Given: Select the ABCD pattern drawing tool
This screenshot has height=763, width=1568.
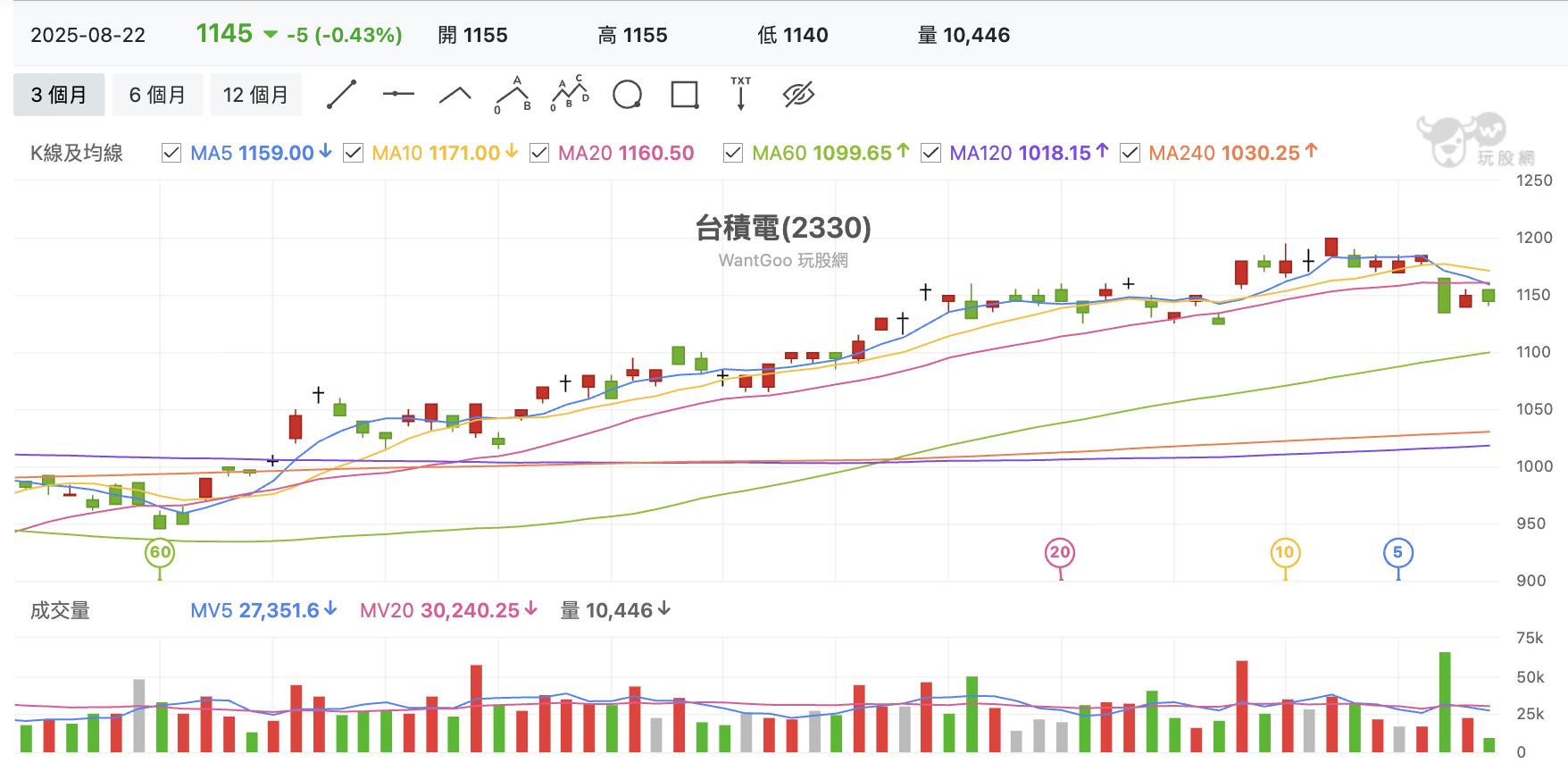Looking at the screenshot, I should [x=570, y=94].
